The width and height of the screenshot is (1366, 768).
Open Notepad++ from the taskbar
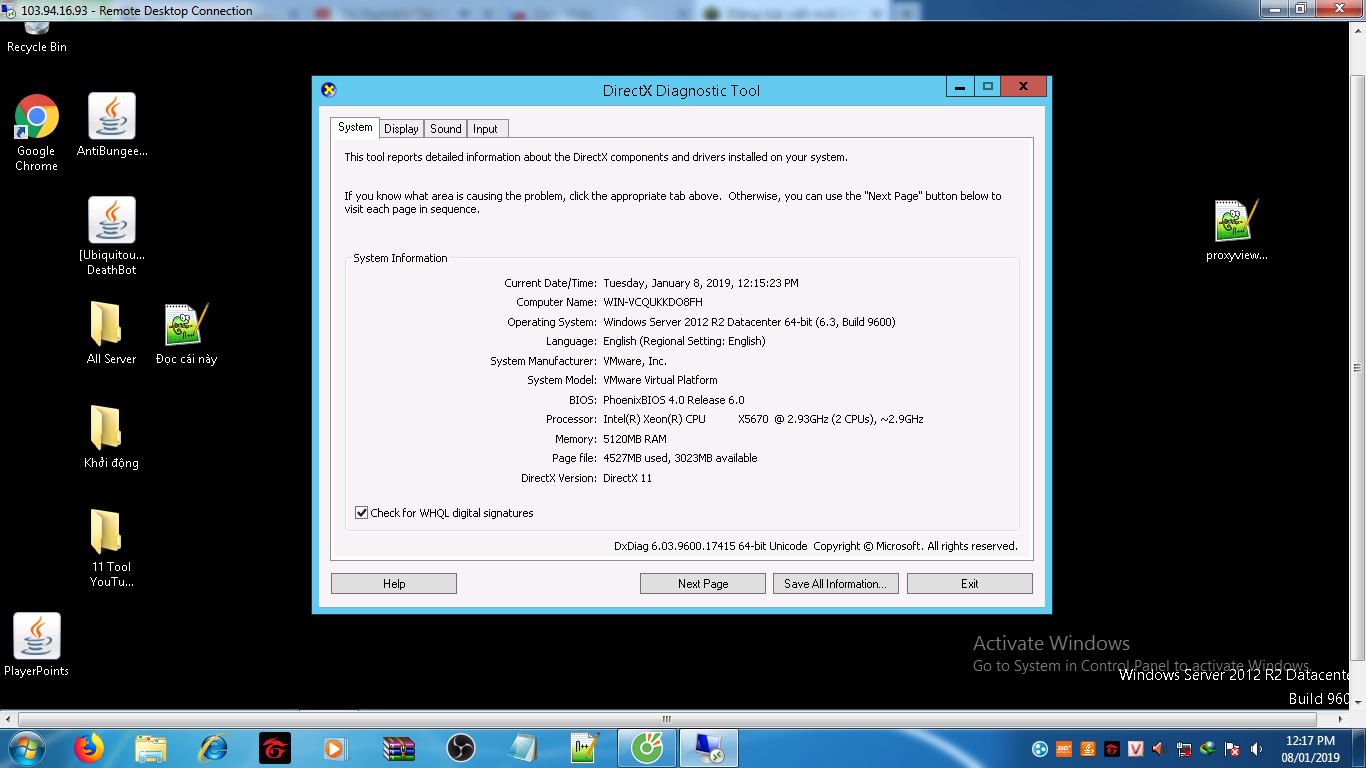click(x=584, y=748)
